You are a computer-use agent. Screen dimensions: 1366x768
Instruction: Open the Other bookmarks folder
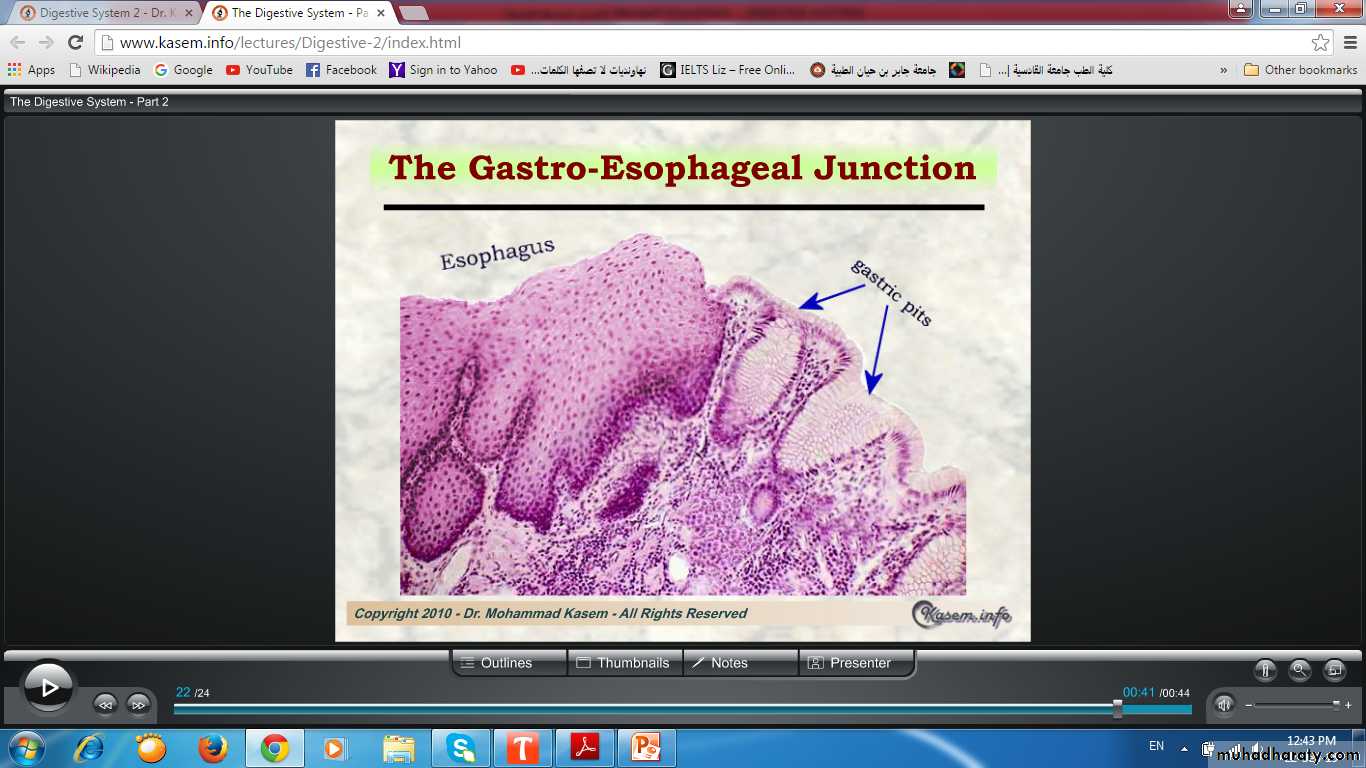[x=1300, y=70]
